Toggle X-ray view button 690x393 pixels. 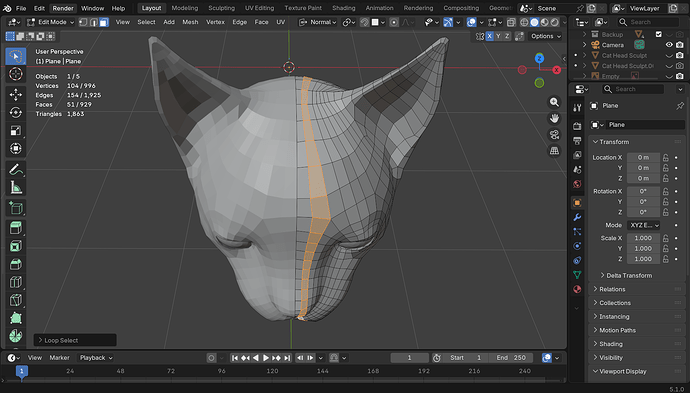[511, 22]
